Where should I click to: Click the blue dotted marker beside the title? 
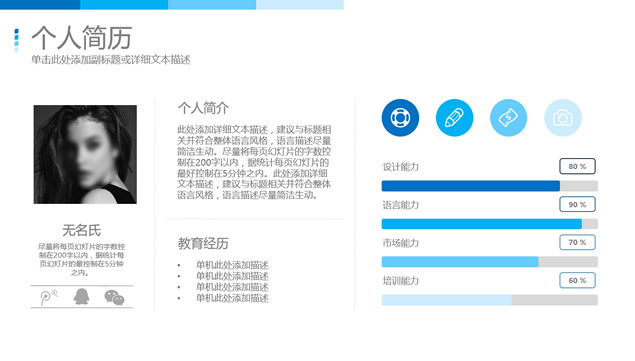(x=16, y=40)
